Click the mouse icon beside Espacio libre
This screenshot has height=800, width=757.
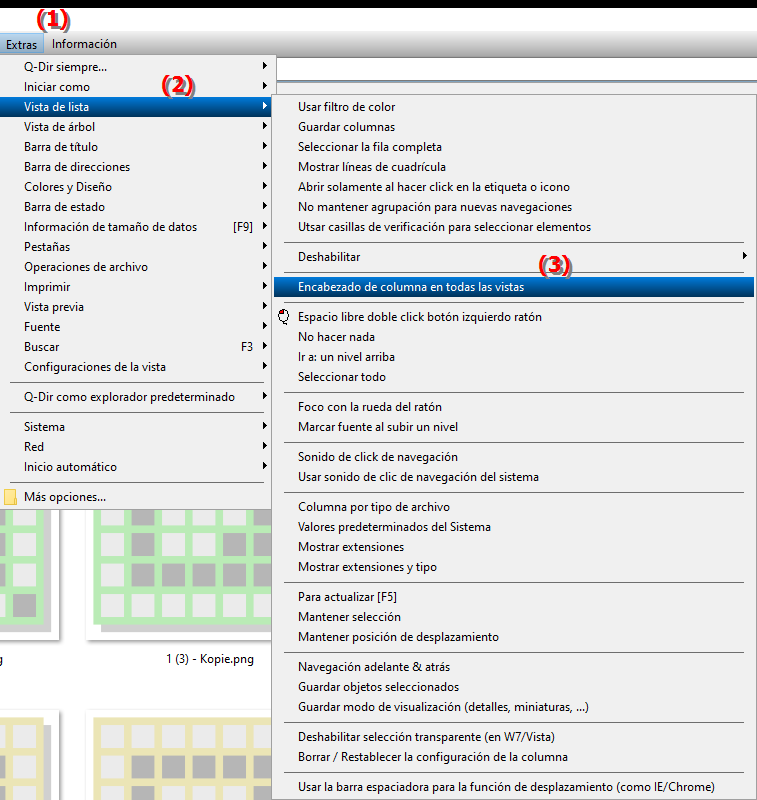[284, 317]
